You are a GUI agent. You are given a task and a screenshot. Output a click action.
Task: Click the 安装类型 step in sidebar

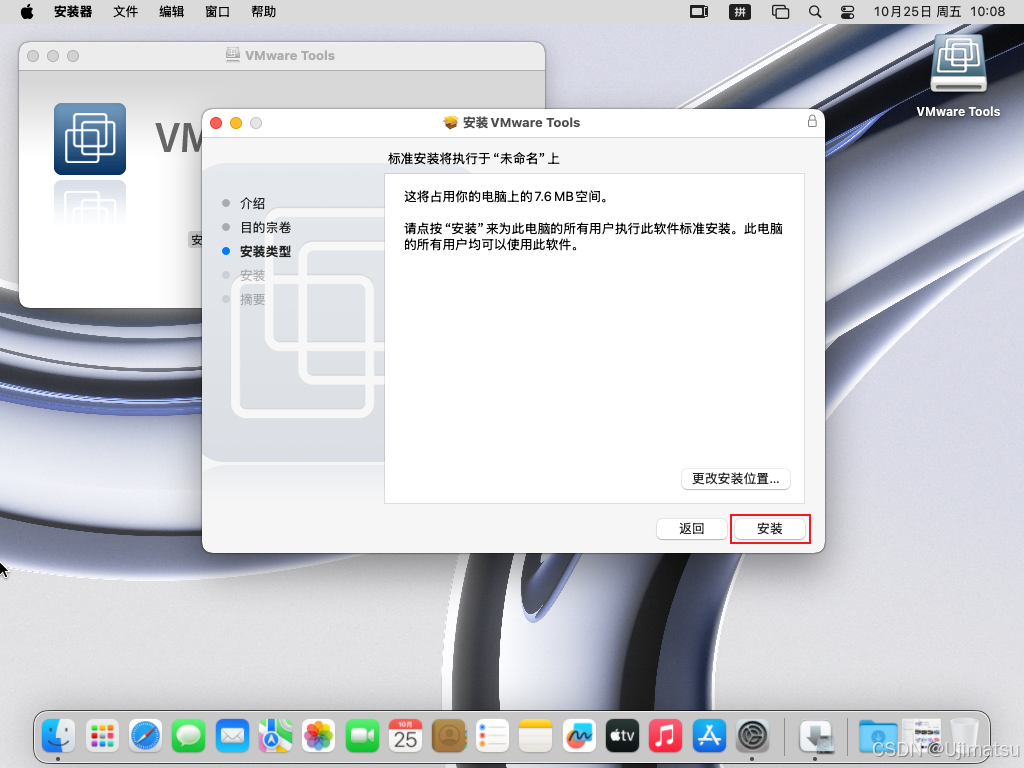coord(266,251)
